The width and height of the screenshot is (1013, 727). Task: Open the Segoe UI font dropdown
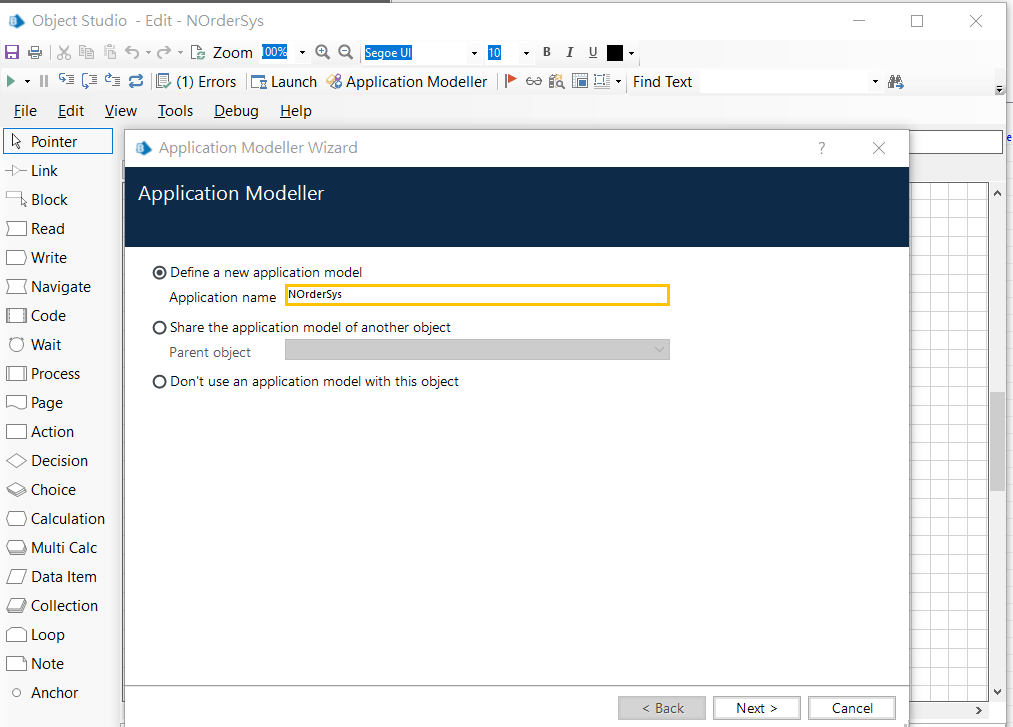pyautogui.click(x=474, y=53)
